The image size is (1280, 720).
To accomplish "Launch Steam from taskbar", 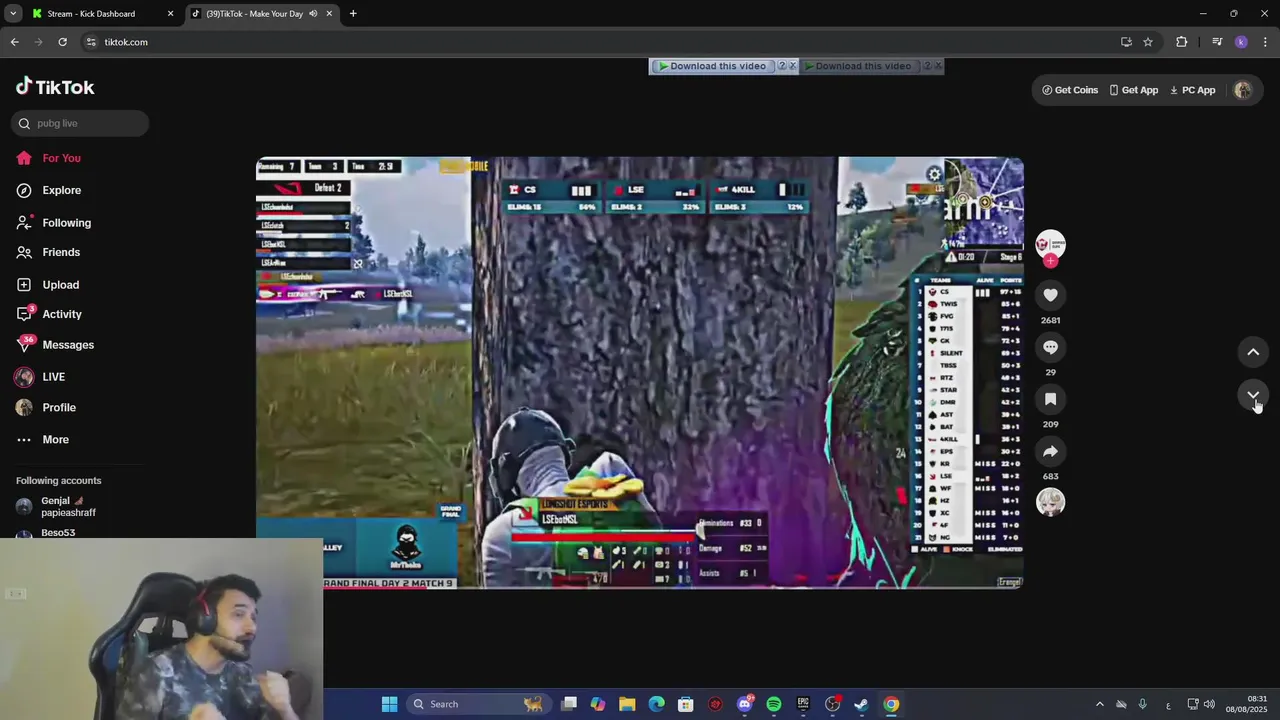I will click(x=861, y=704).
